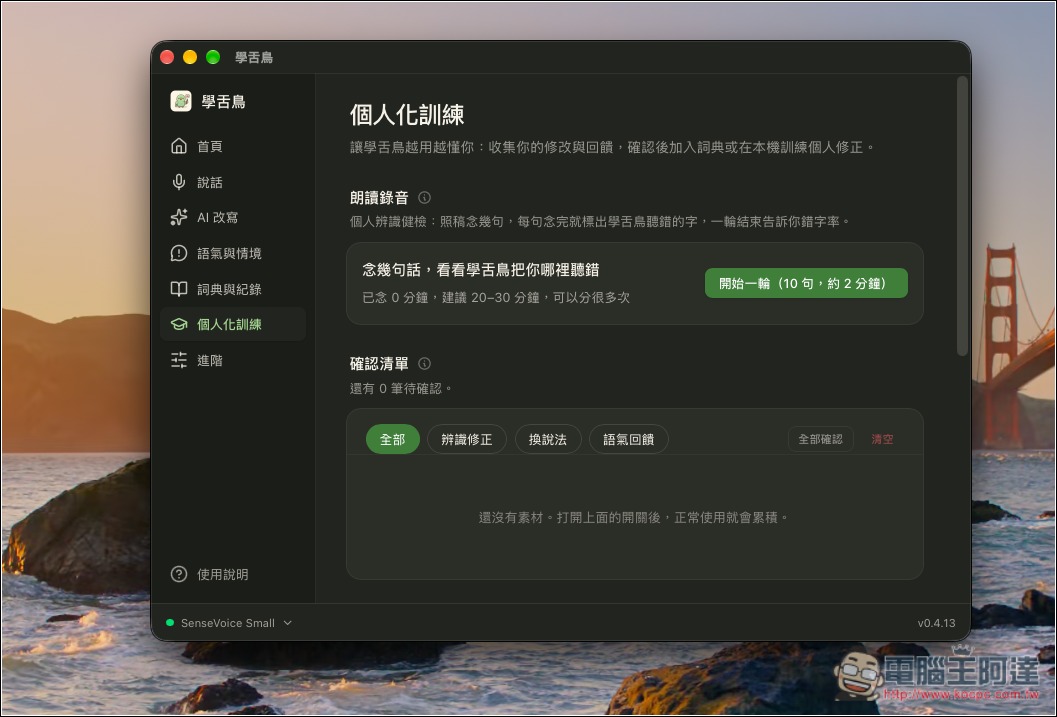
Task: Click the graduation cap icon beside 個人化訓練
Action: point(179,324)
